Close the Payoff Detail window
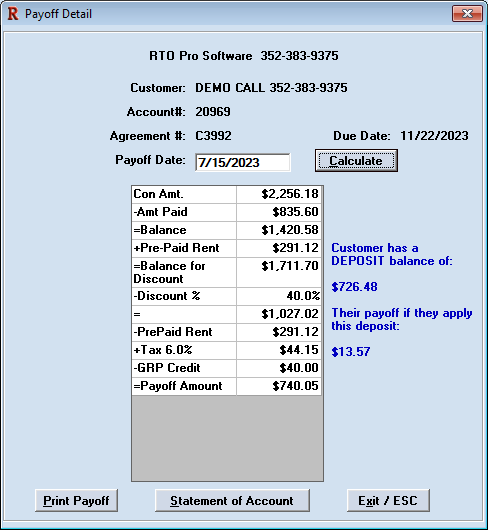This screenshot has width=488, height=530. coord(467,14)
